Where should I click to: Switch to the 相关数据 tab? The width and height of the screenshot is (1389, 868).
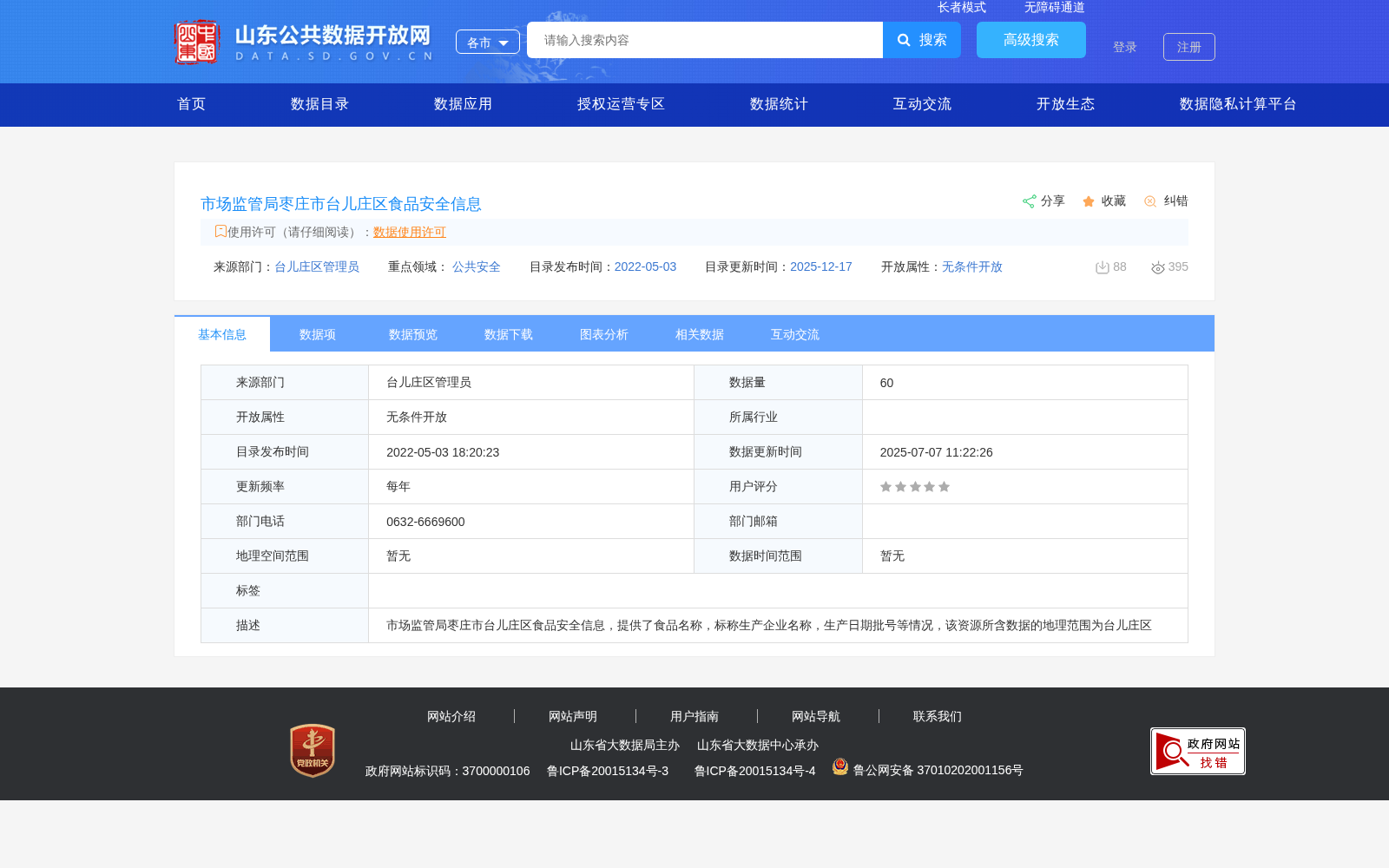[x=700, y=334]
